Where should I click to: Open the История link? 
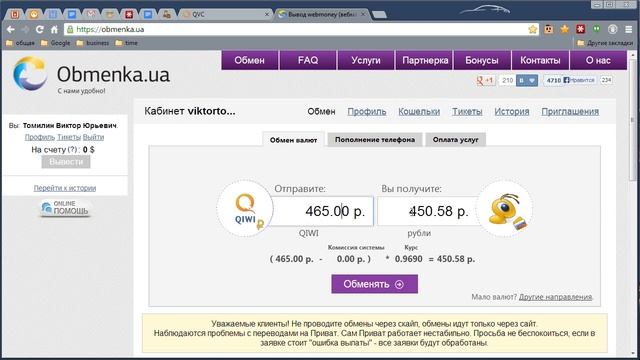pyautogui.click(x=511, y=111)
